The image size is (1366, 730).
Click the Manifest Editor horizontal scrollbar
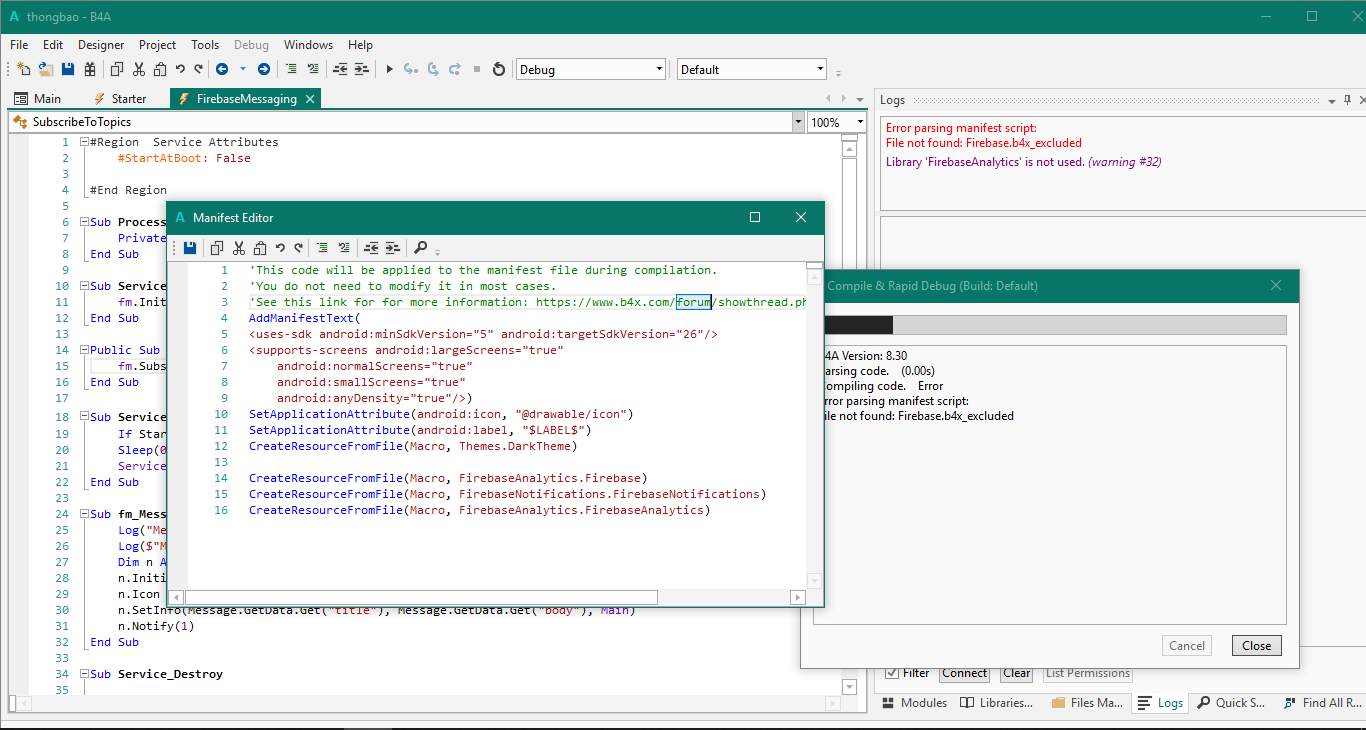pyautogui.click(x=420, y=597)
